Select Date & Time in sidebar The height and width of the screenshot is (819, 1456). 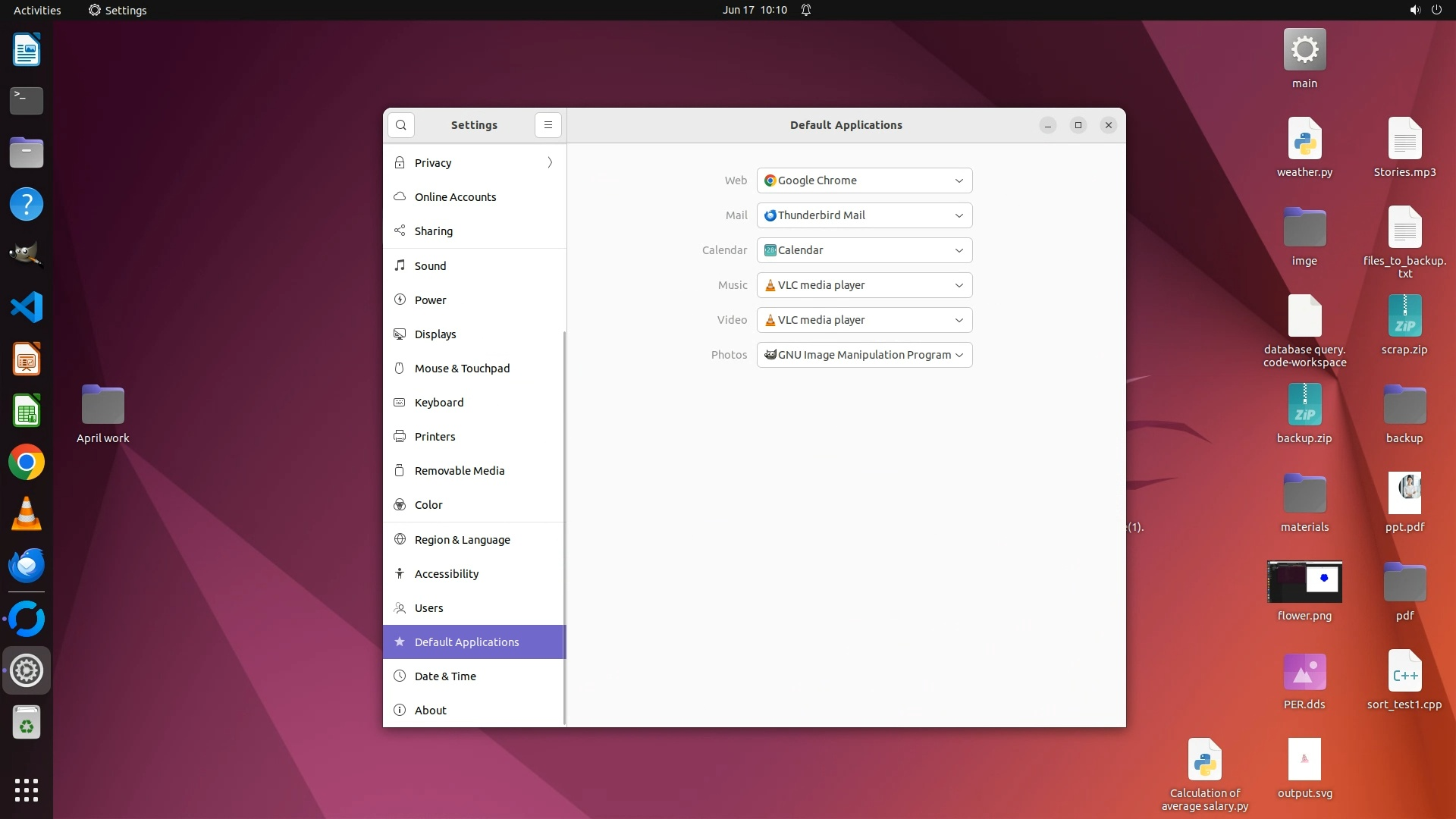(445, 676)
